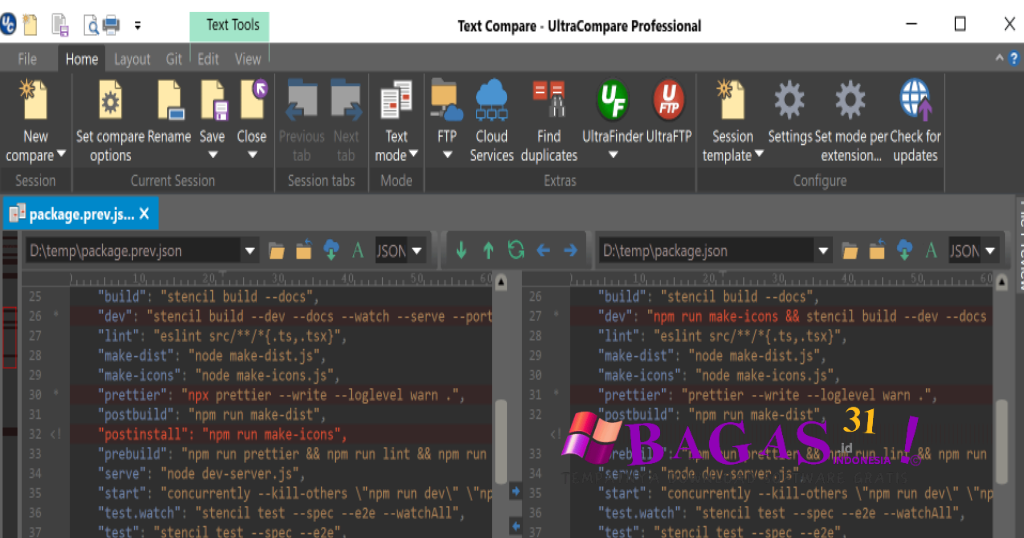Click the Close session icon
The image size is (1024, 538).
(252, 100)
